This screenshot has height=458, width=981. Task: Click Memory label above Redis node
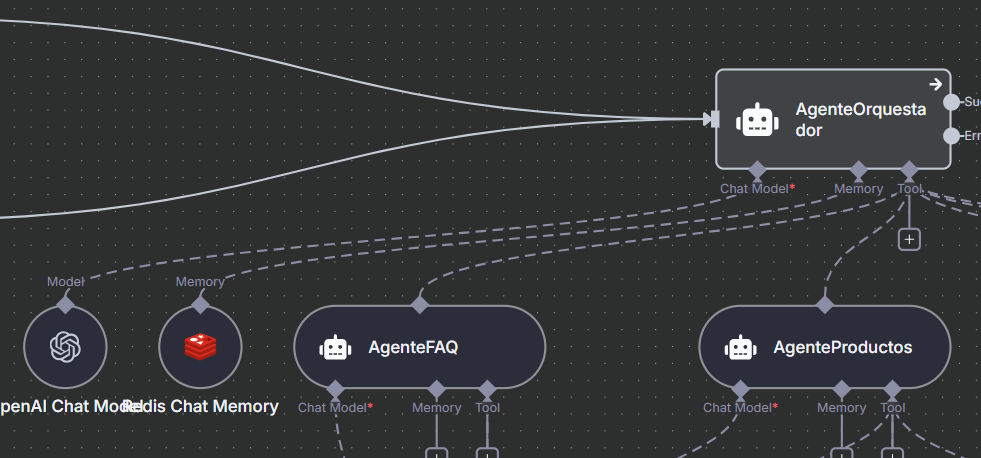click(200, 282)
